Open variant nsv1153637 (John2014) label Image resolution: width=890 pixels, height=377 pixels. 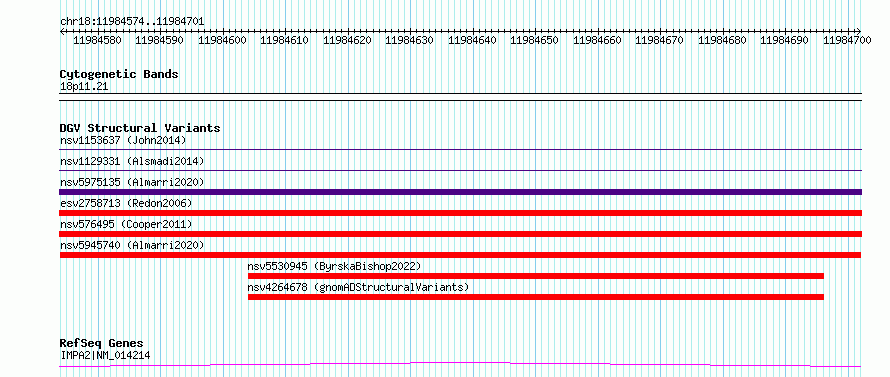[x=123, y=140]
